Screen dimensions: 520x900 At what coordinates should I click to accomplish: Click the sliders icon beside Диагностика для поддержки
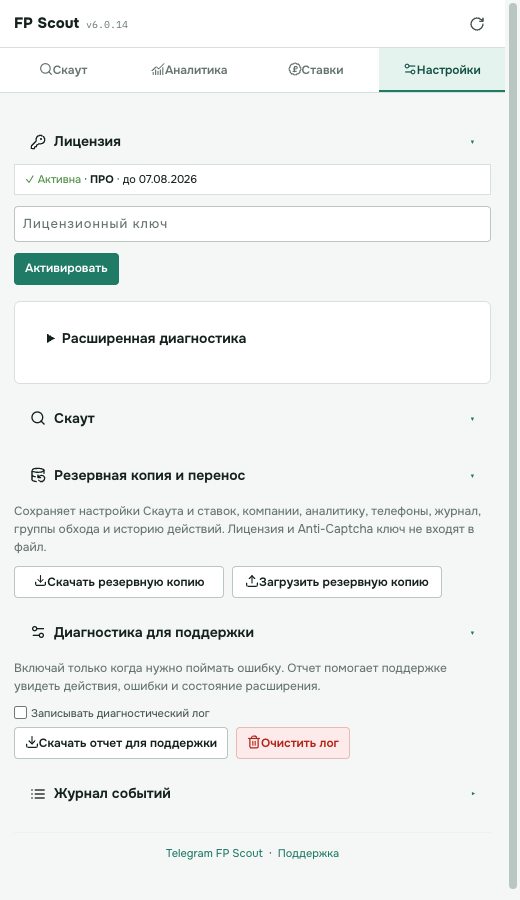pyautogui.click(x=38, y=633)
